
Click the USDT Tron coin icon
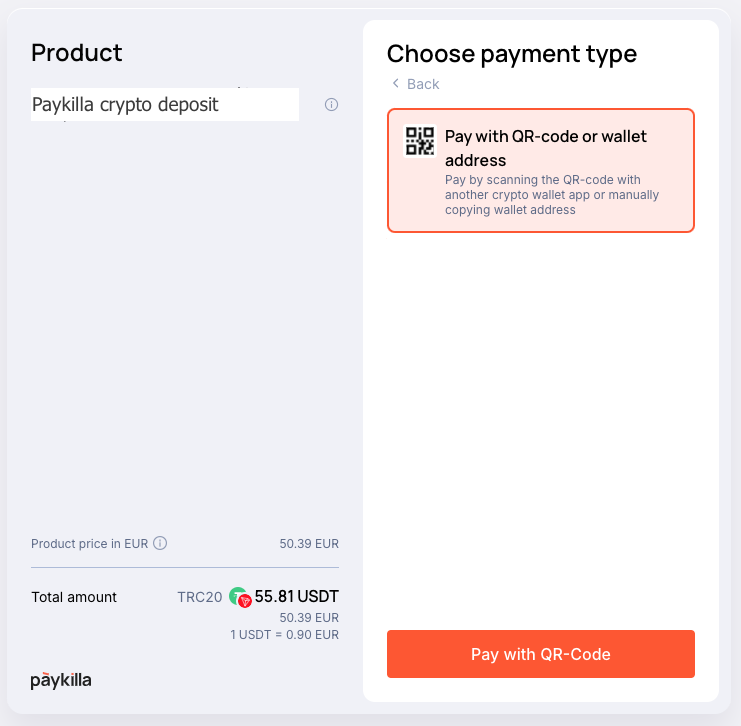tap(240, 597)
